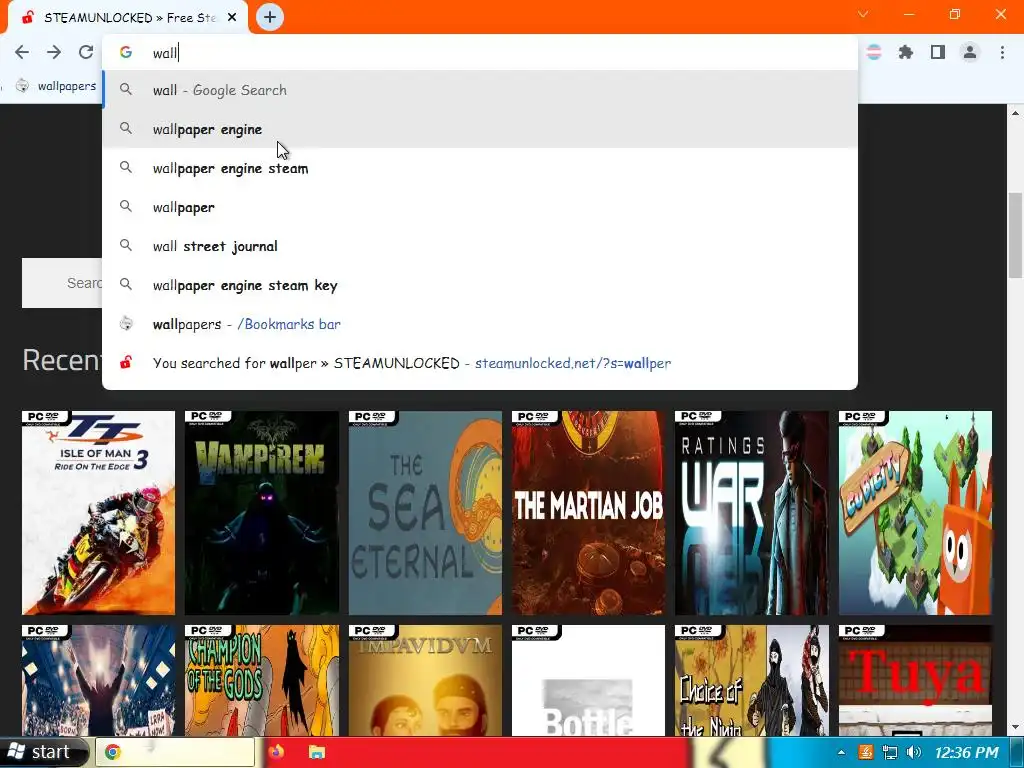Image resolution: width=1024 pixels, height=768 pixels.
Task: Show hidden tray icons arrow
Action: coord(841,753)
